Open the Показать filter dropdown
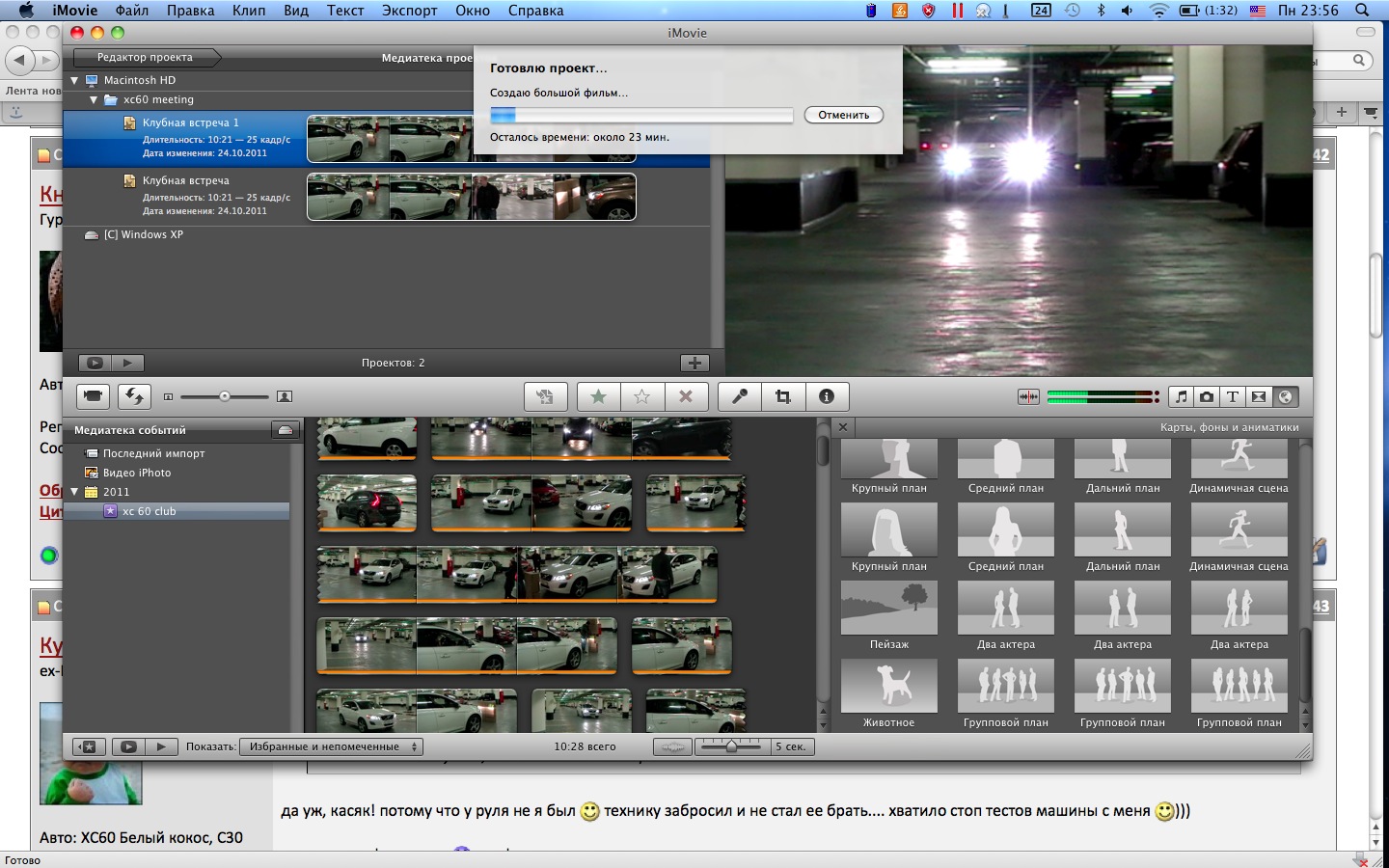Viewport: 1389px width, 868px height. pyautogui.click(x=331, y=746)
